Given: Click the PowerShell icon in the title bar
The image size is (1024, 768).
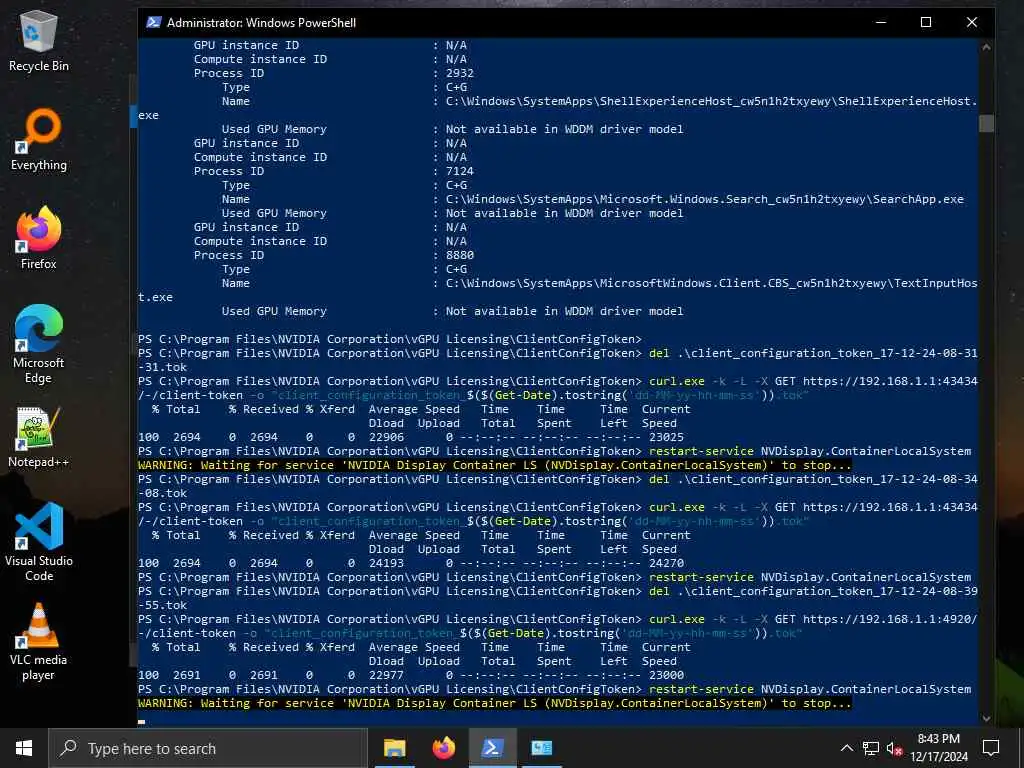Looking at the screenshot, I should pos(153,22).
